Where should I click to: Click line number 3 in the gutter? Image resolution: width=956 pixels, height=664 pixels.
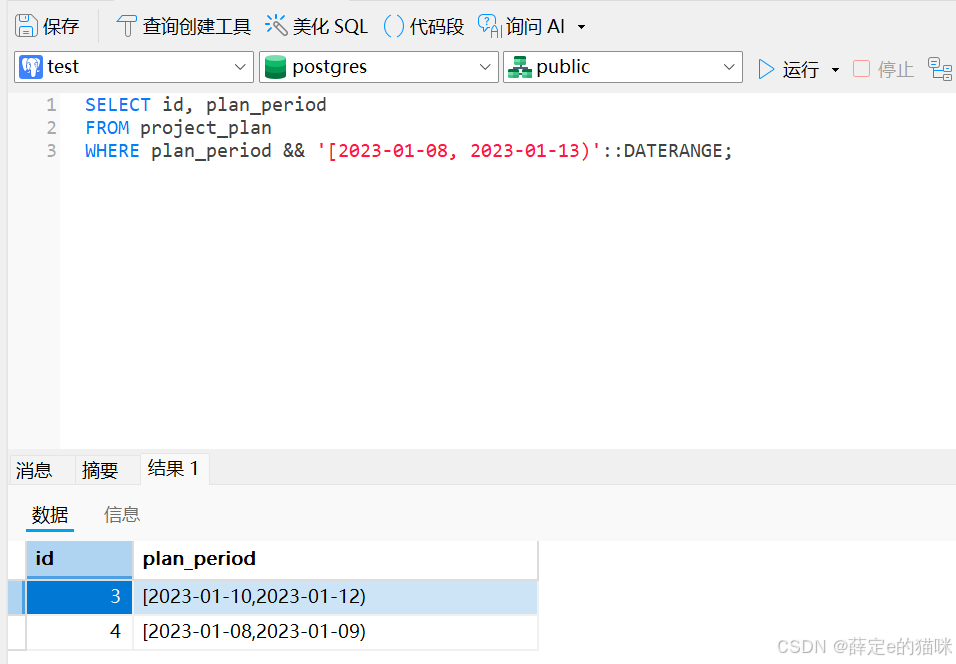[51, 151]
